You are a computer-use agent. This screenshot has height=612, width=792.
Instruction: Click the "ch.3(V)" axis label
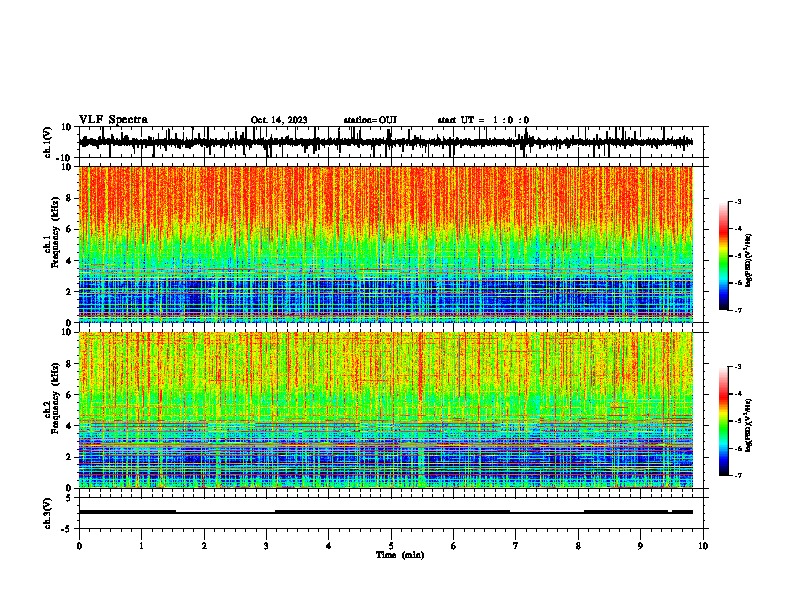(48, 513)
